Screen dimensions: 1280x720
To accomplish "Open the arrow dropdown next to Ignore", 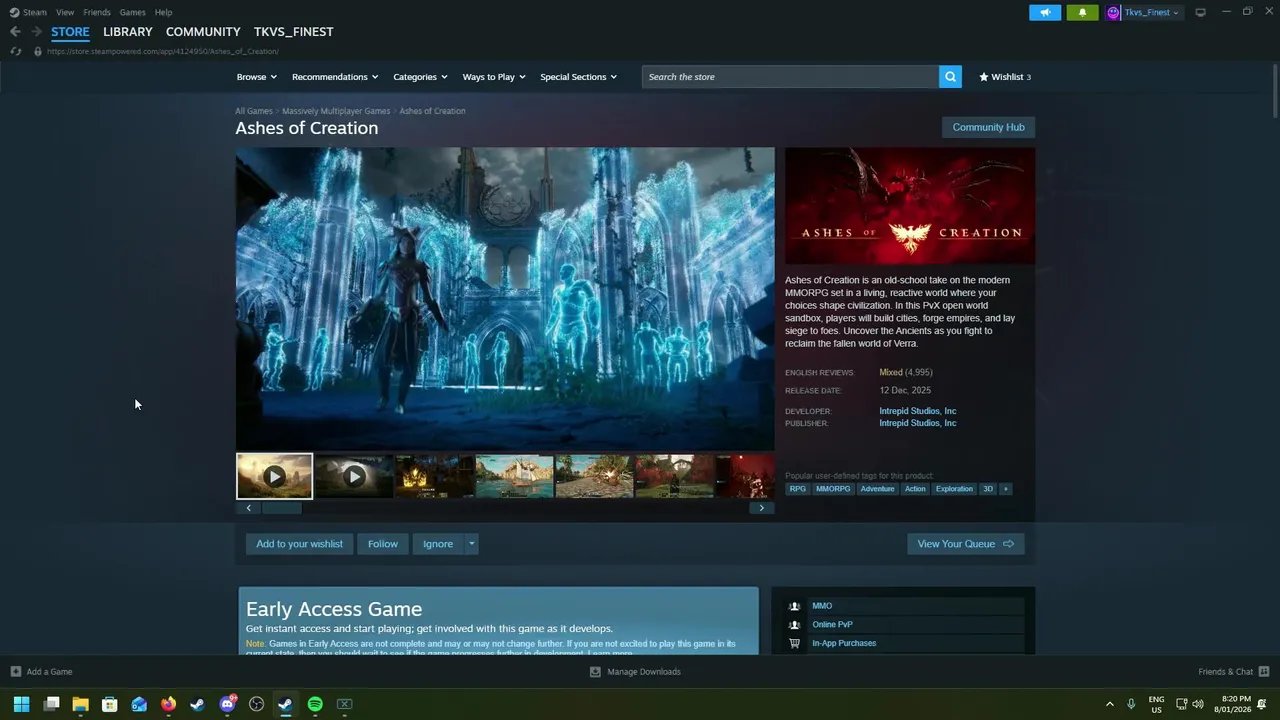I will [471, 544].
